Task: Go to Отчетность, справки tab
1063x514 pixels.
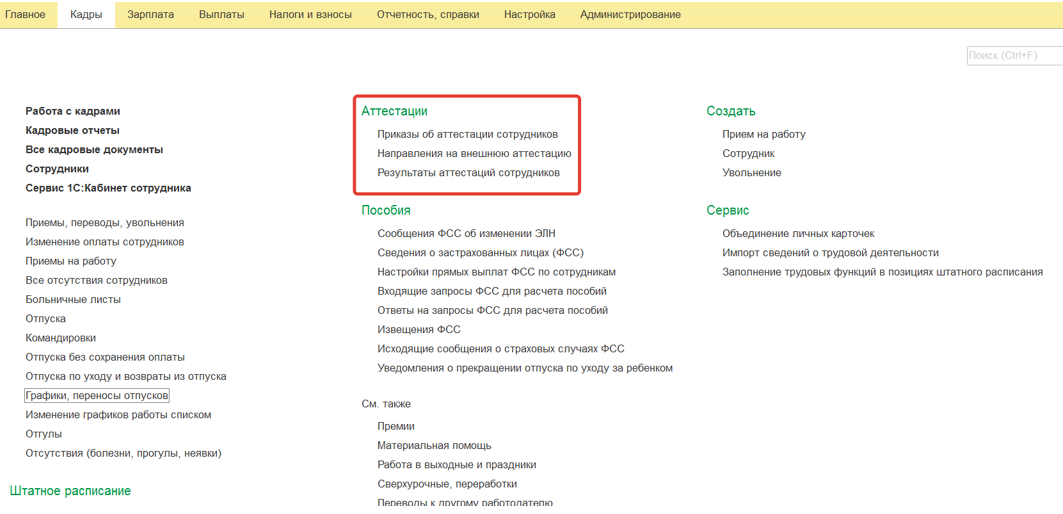Action: coord(427,15)
